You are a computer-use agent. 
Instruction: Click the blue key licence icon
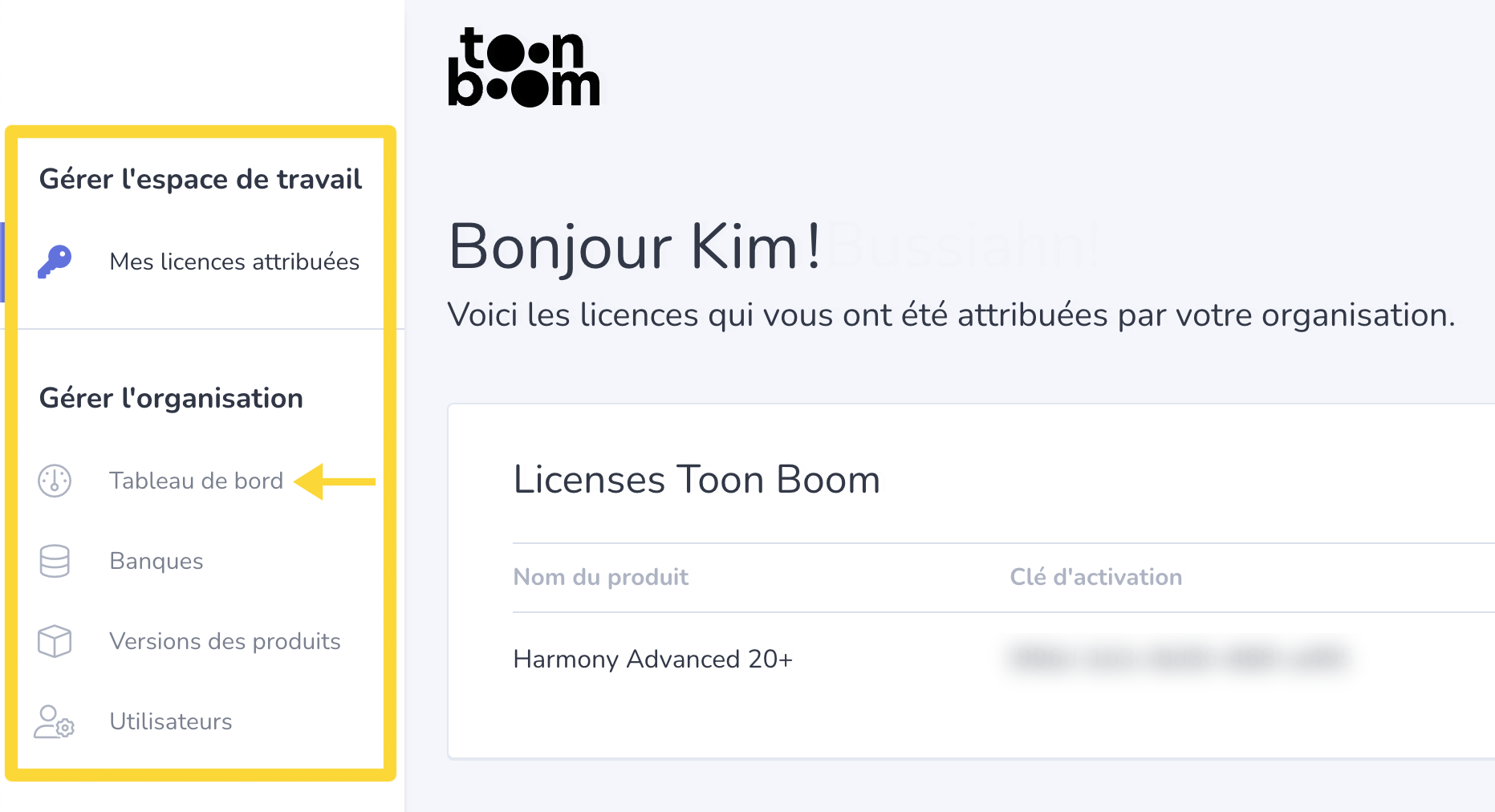pos(55,262)
